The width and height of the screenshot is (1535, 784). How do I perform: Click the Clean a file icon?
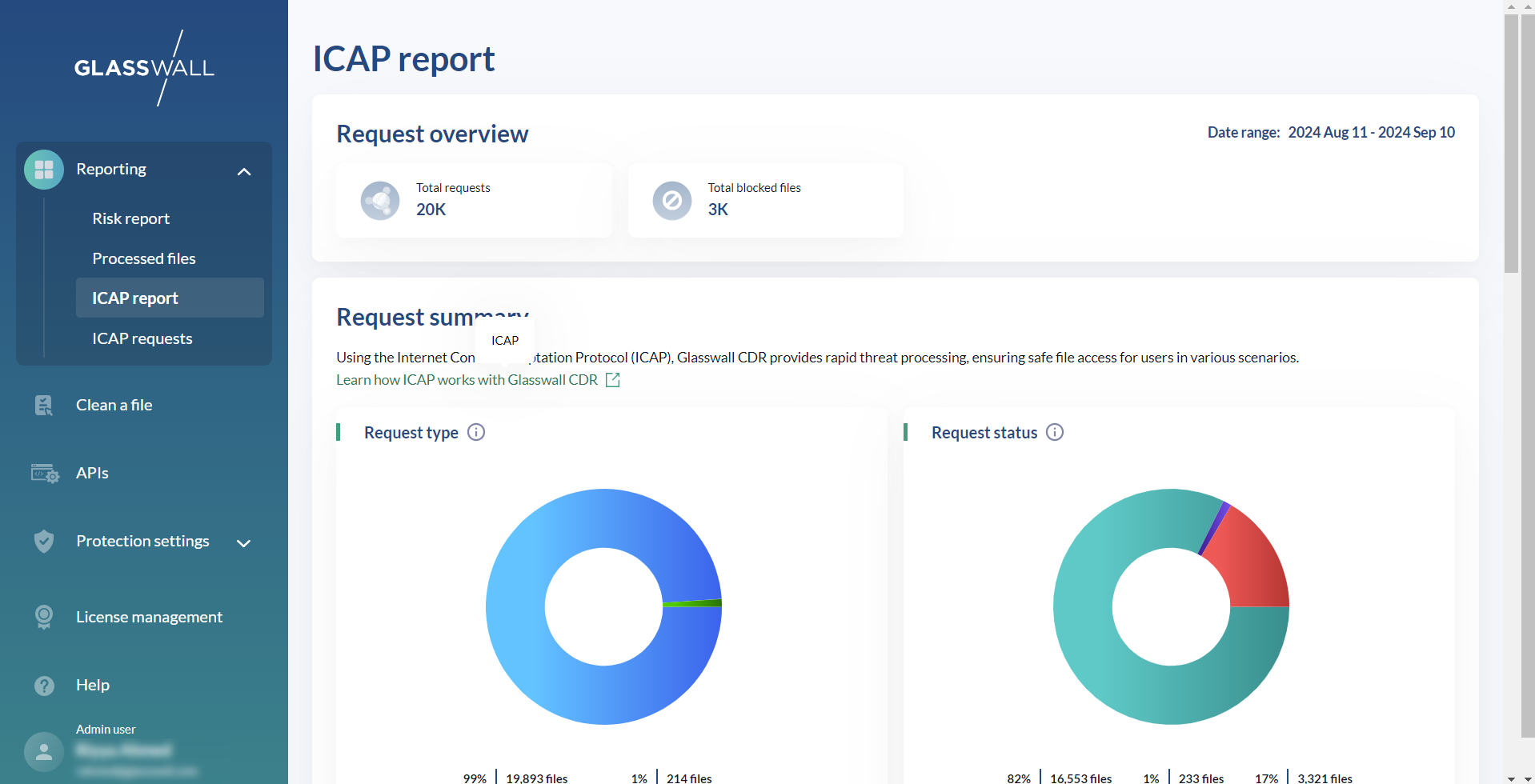click(44, 406)
